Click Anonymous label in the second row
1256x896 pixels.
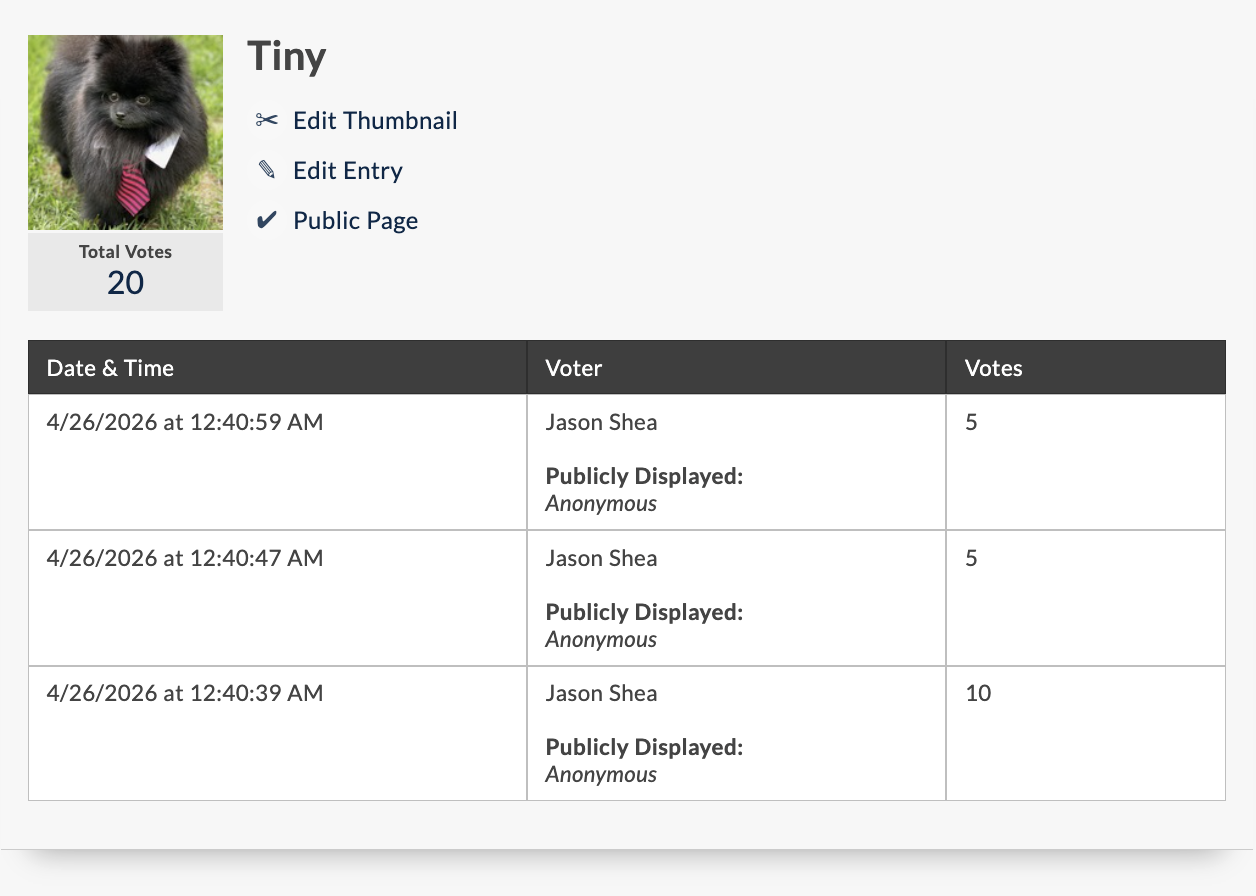(x=601, y=639)
